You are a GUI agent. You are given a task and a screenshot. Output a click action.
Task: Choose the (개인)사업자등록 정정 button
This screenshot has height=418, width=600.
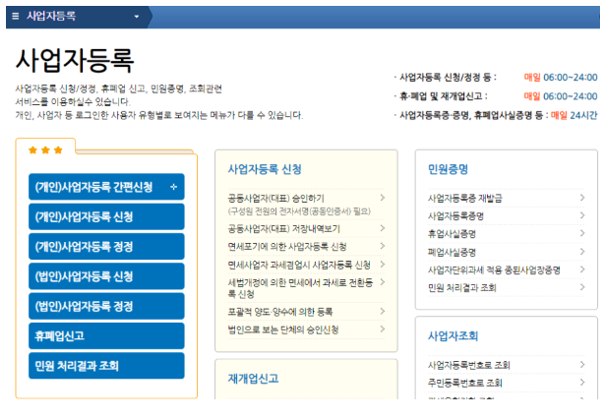pos(106,247)
